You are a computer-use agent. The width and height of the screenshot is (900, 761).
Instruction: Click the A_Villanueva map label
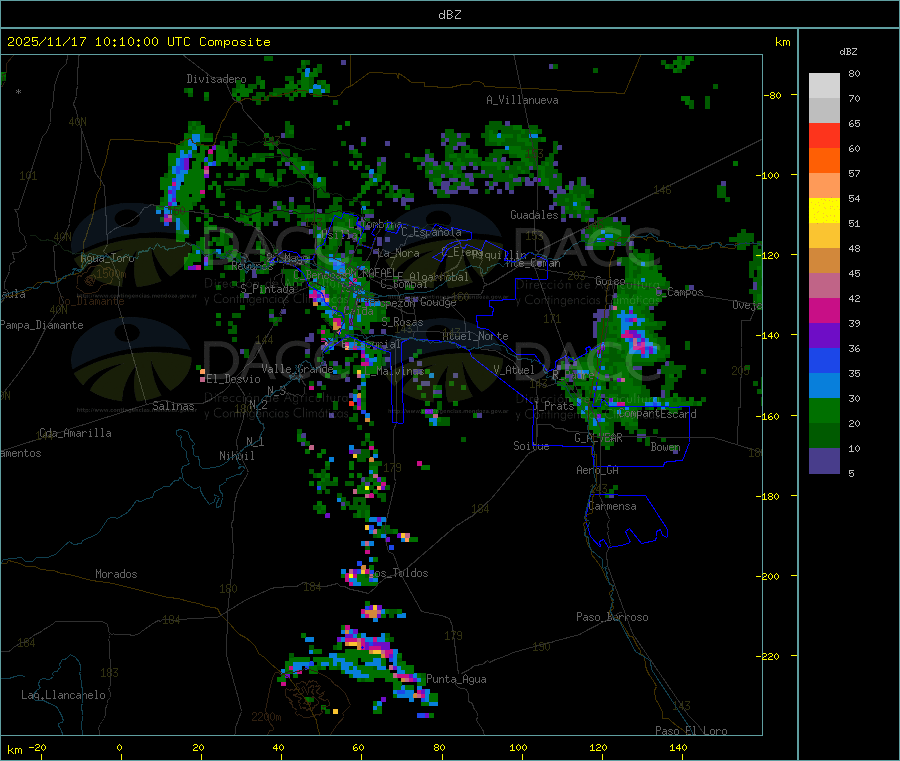coord(522,100)
